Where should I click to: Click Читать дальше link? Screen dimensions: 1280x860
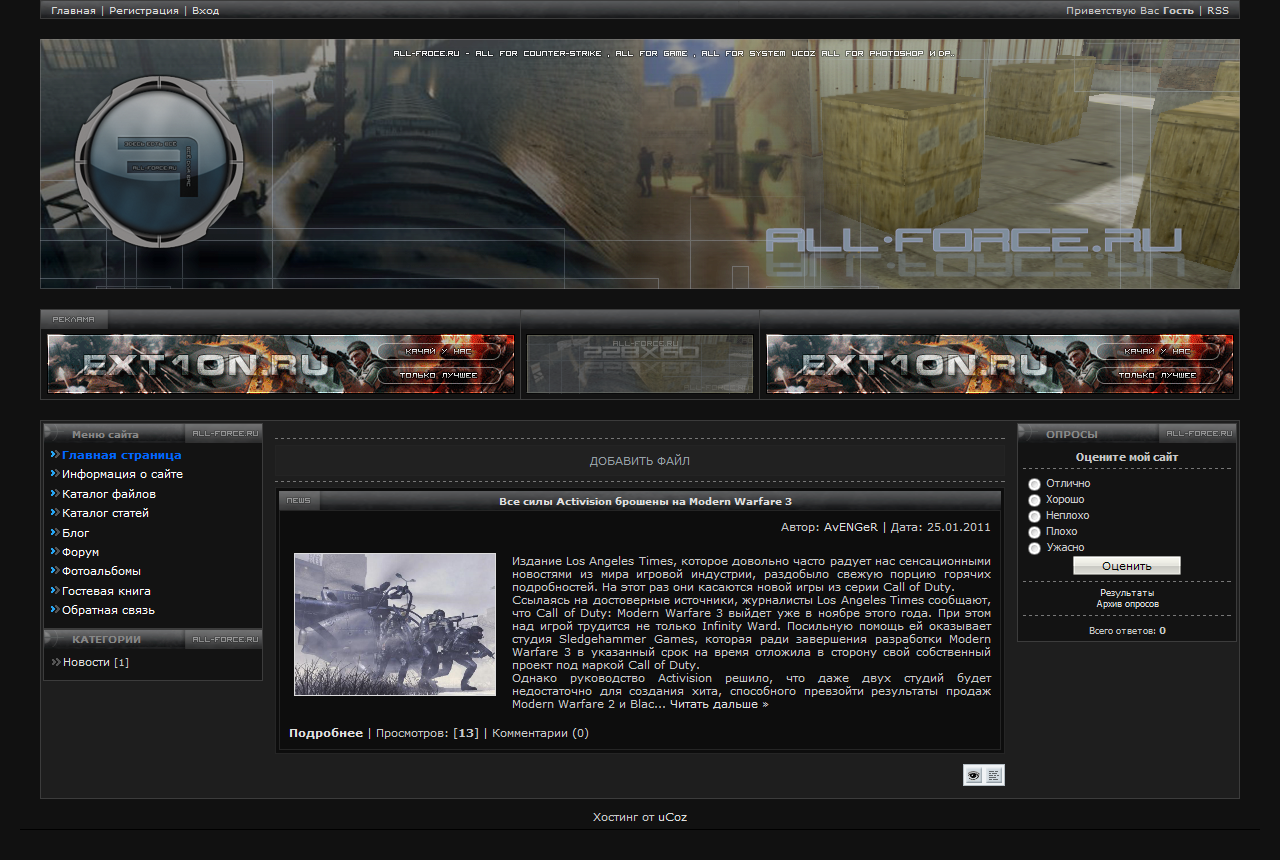click(x=719, y=704)
